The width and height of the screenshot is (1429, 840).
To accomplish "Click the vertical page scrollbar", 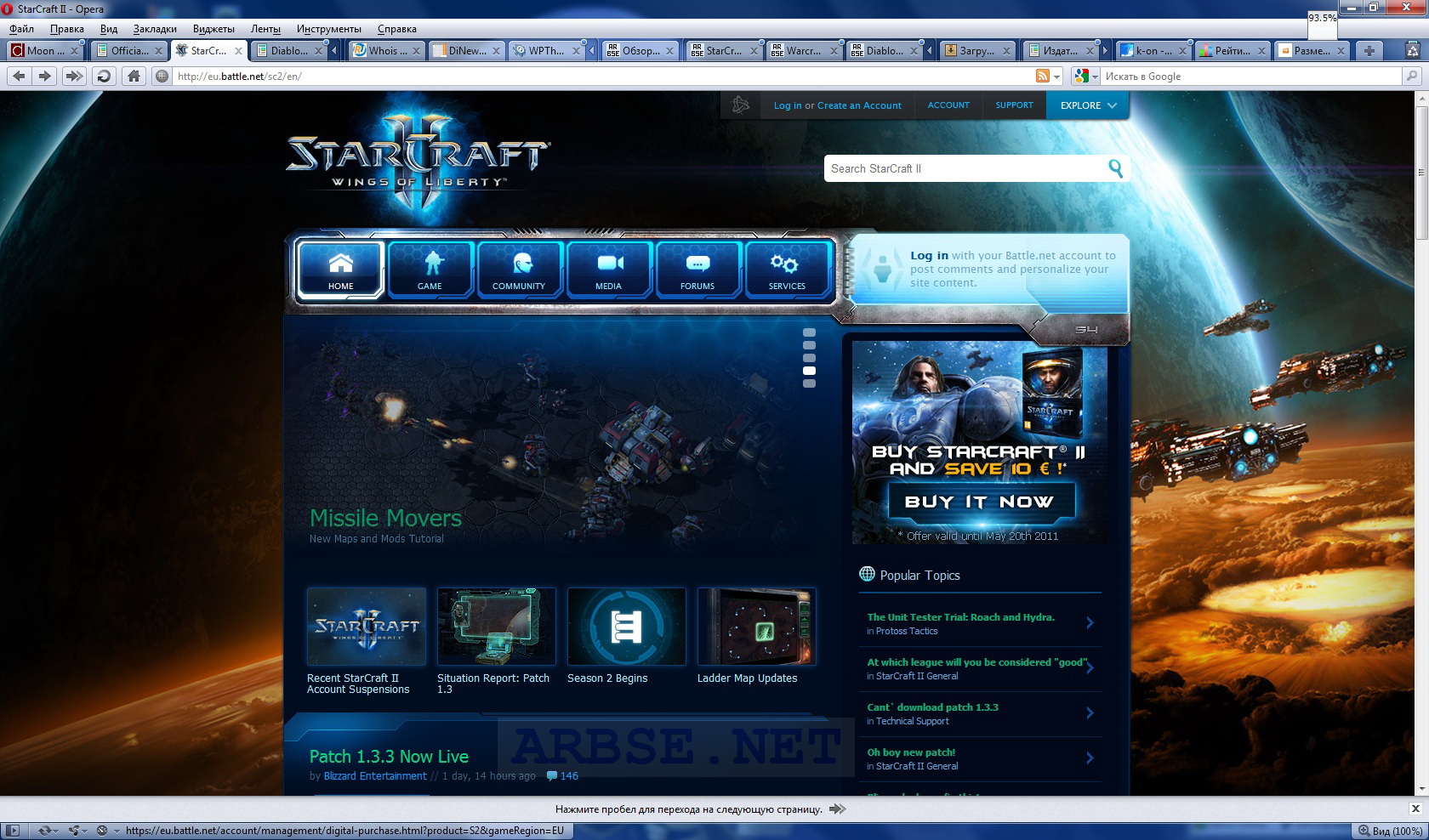I will point(1420,442).
